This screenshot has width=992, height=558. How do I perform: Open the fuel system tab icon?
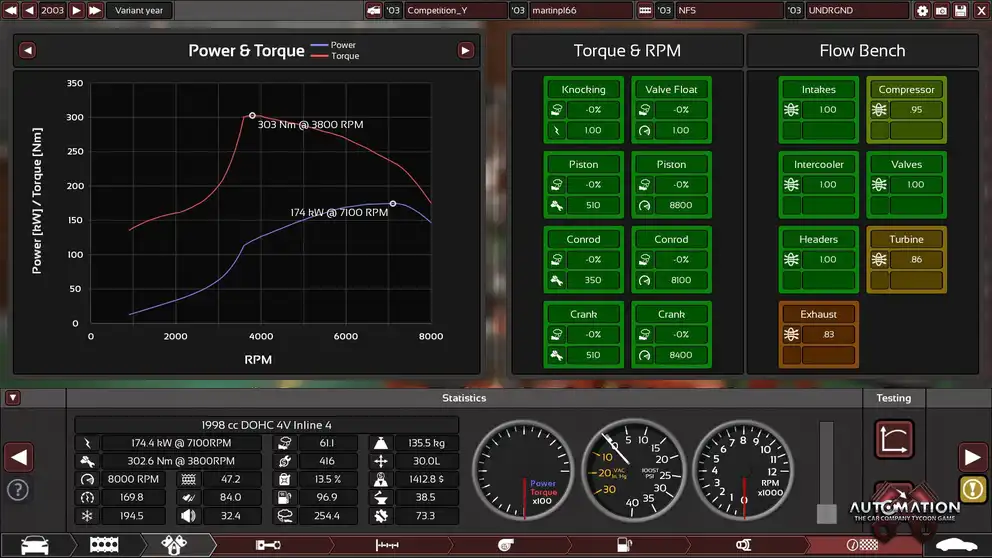tap(627, 545)
